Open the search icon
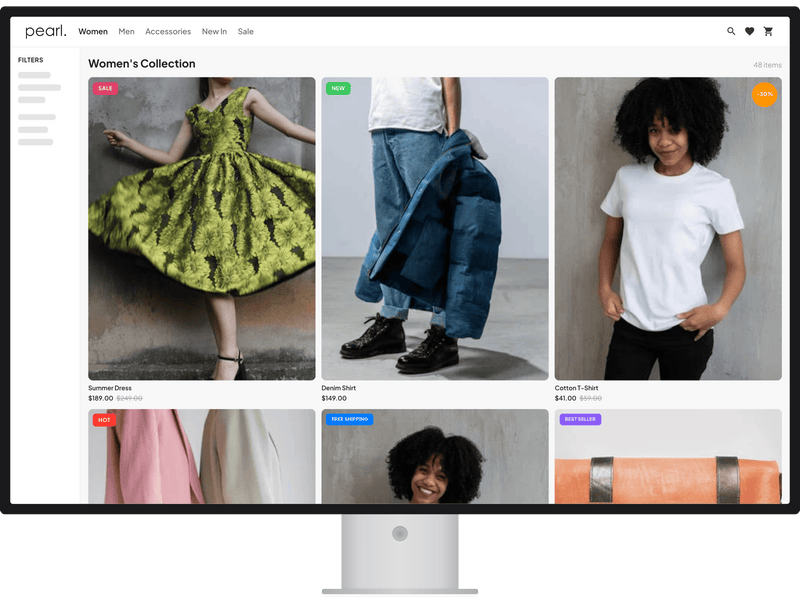800x600 pixels. (x=733, y=31)
